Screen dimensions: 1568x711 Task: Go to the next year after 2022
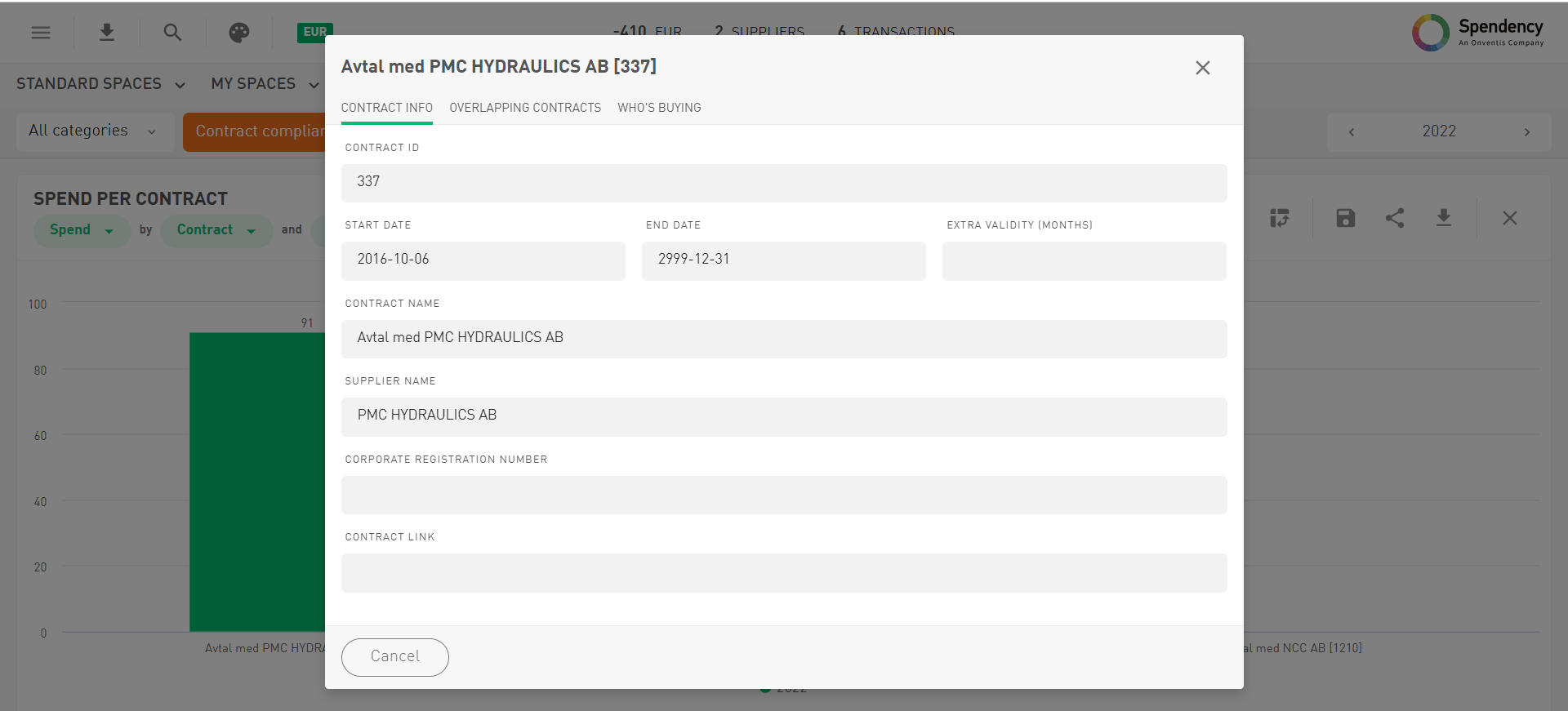tap(1526, 132)
